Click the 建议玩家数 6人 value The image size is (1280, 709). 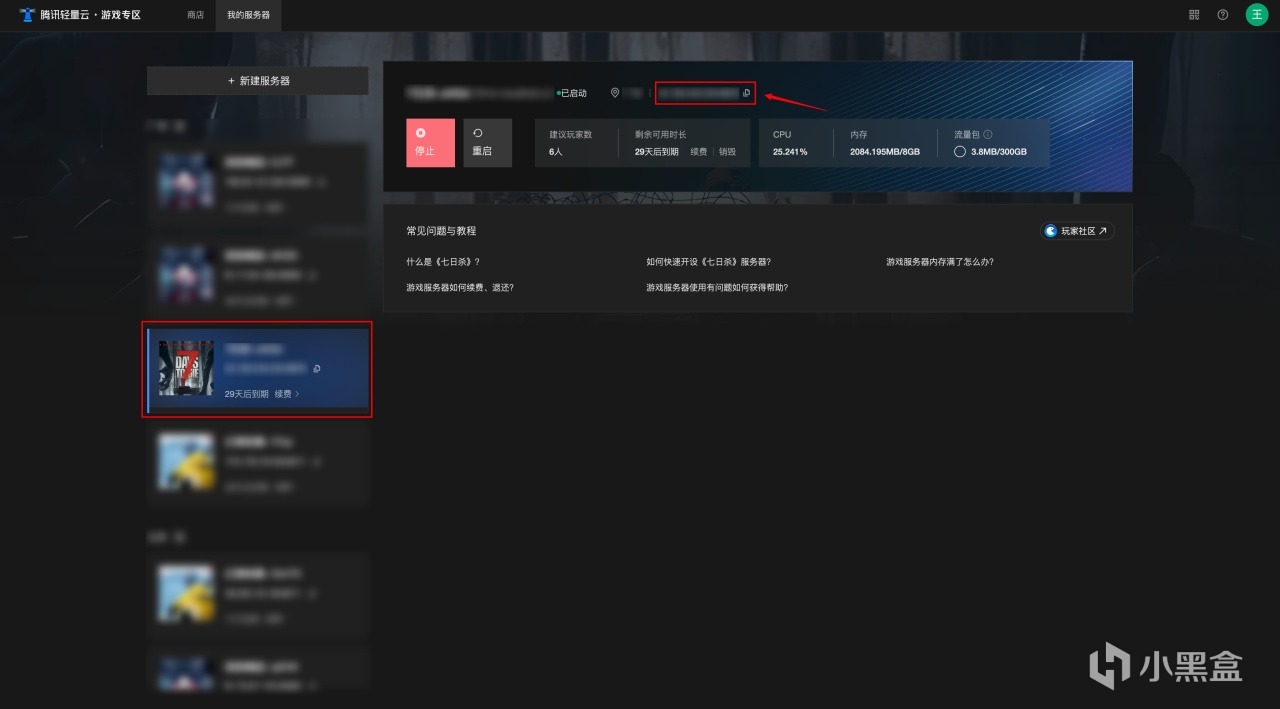click(556, 152)
